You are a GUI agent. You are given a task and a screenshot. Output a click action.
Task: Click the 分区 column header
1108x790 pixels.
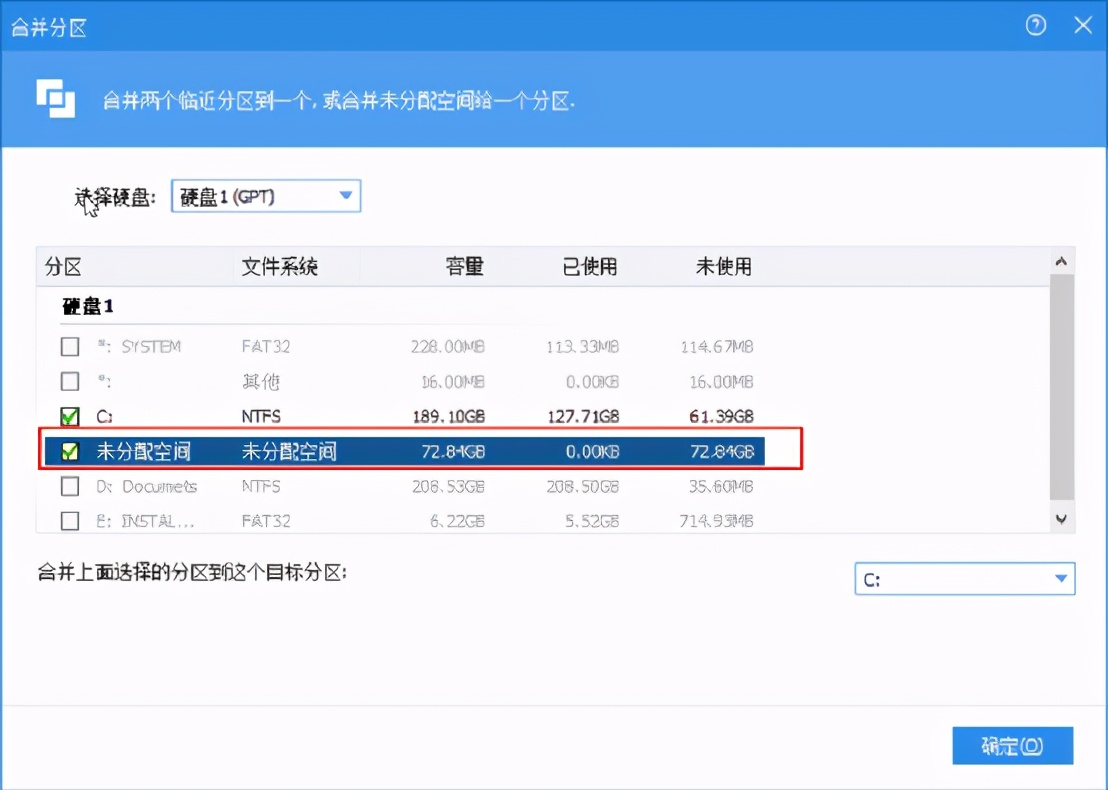point(60,266)
